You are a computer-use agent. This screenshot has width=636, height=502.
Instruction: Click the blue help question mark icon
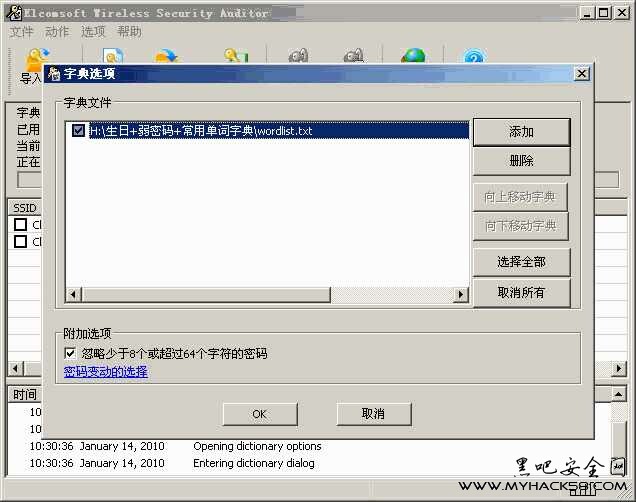(474, 59)
